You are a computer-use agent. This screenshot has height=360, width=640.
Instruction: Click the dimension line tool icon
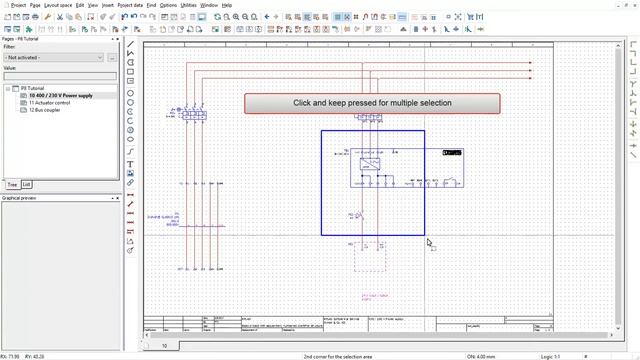[x=131, y=195]
